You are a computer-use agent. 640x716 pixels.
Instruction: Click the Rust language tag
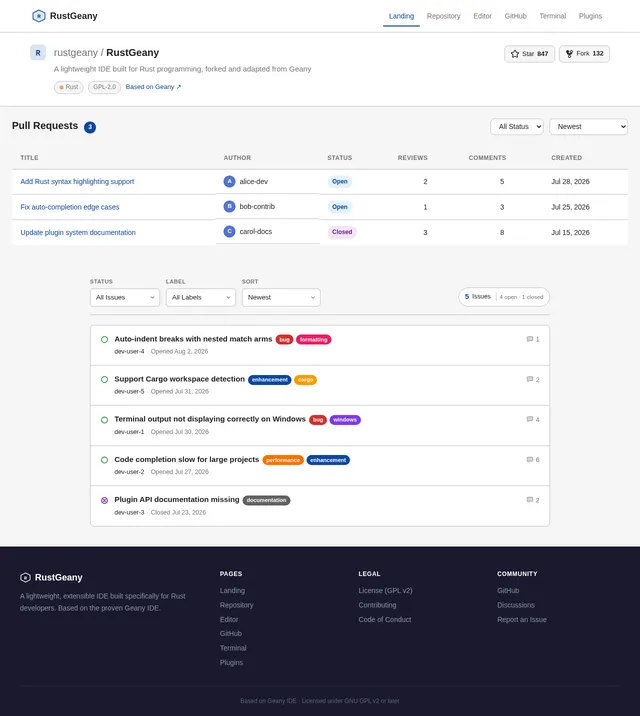[x=68, y=87]
